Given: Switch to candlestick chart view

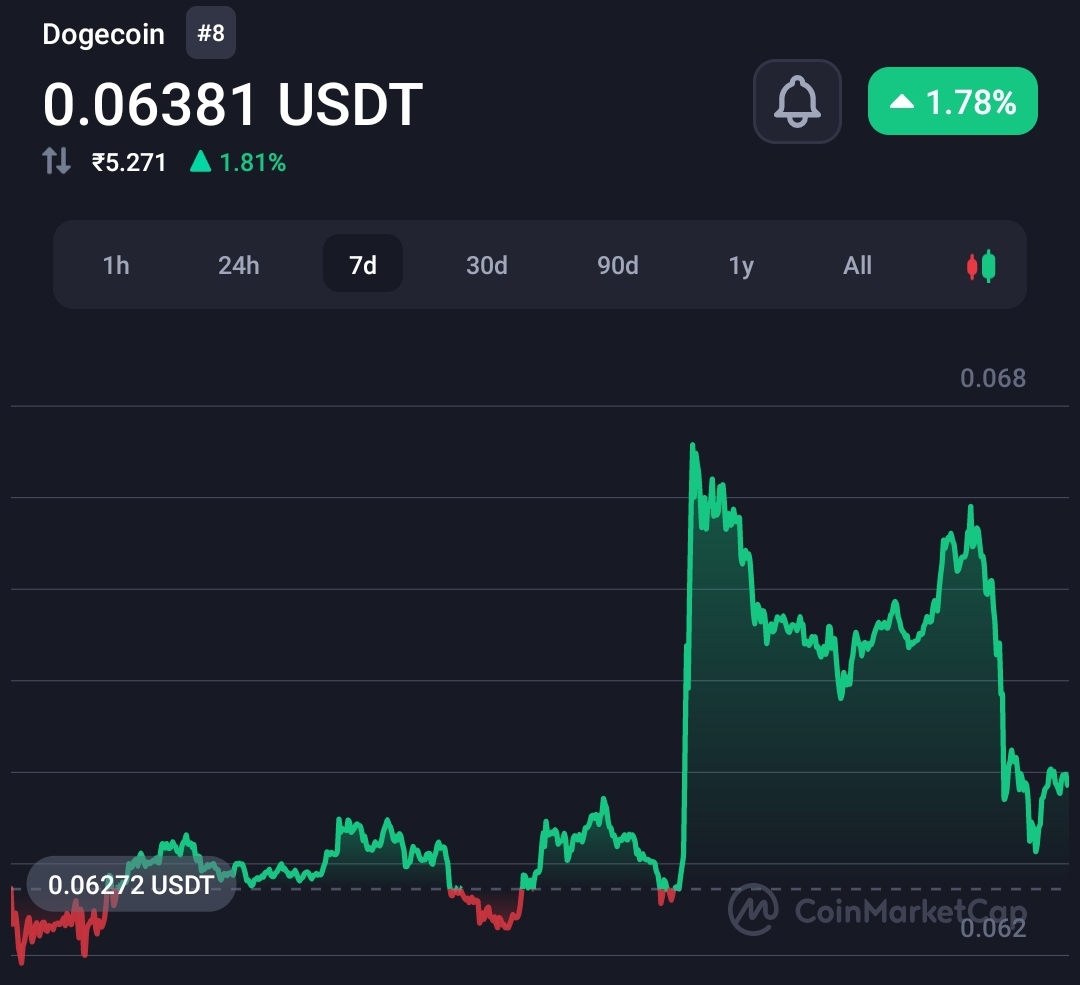Looking at the screenshot, I should point(981,265).
